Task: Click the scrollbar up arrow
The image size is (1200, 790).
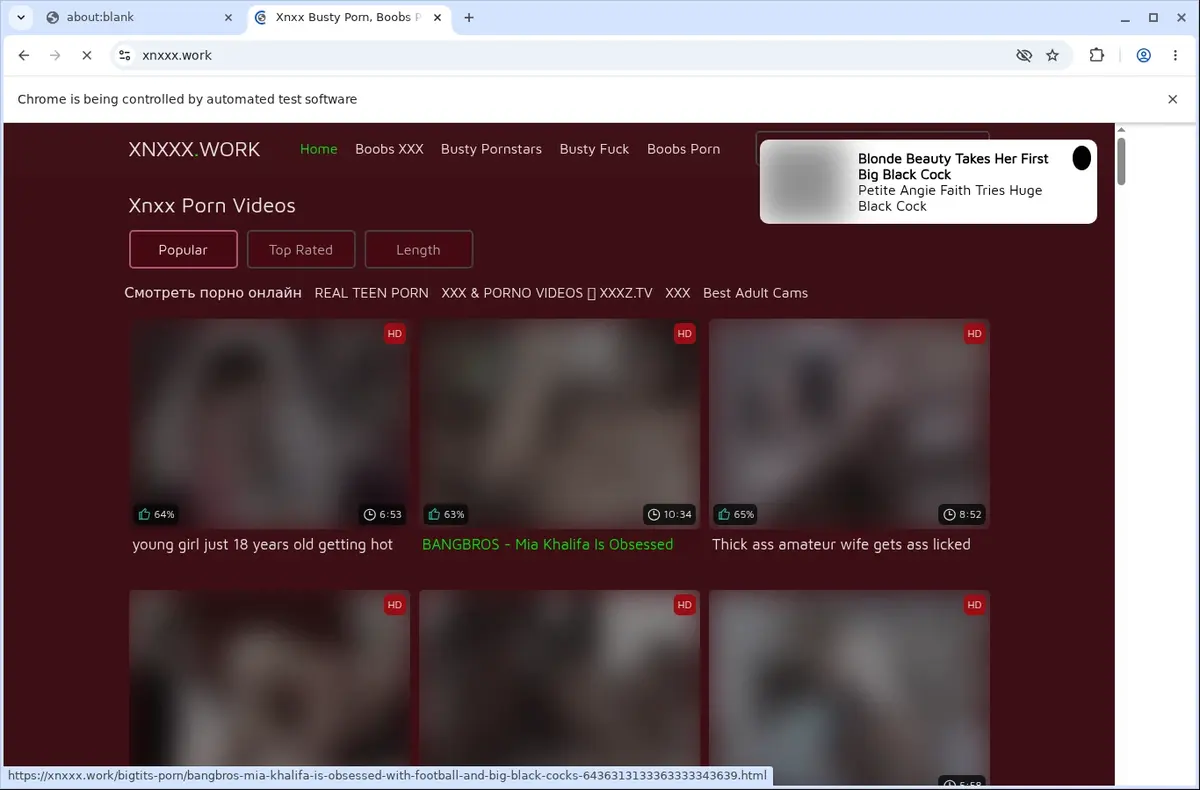Action: [1122, 129]
